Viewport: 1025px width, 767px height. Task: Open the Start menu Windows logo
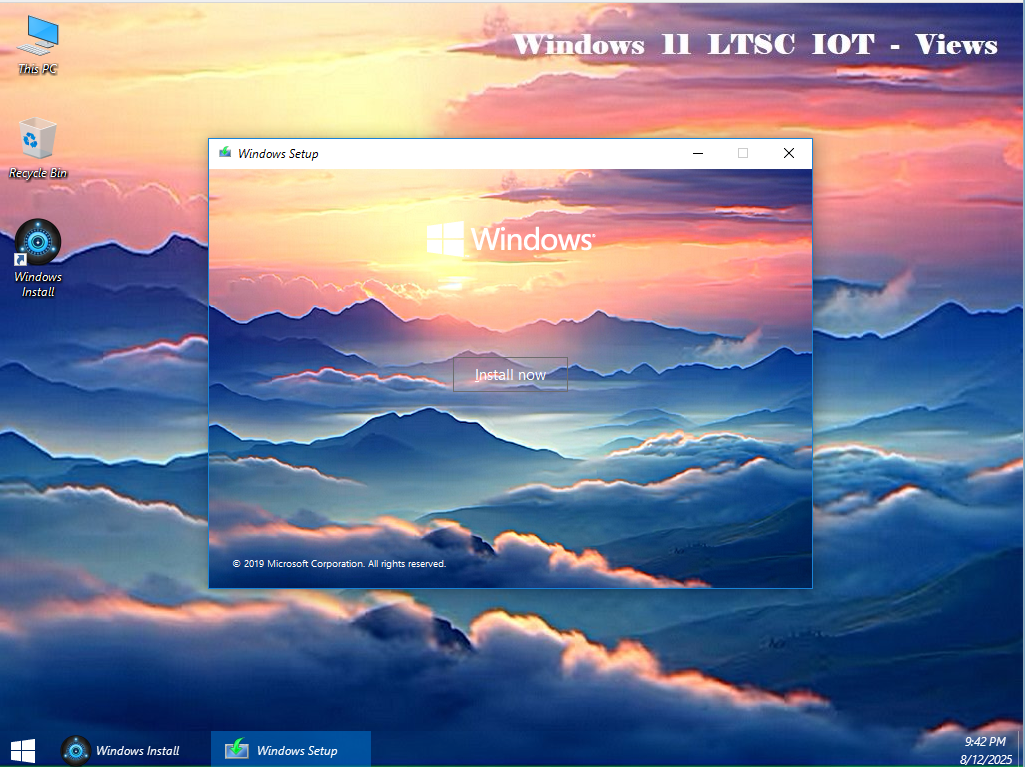(x=23, y=751)
